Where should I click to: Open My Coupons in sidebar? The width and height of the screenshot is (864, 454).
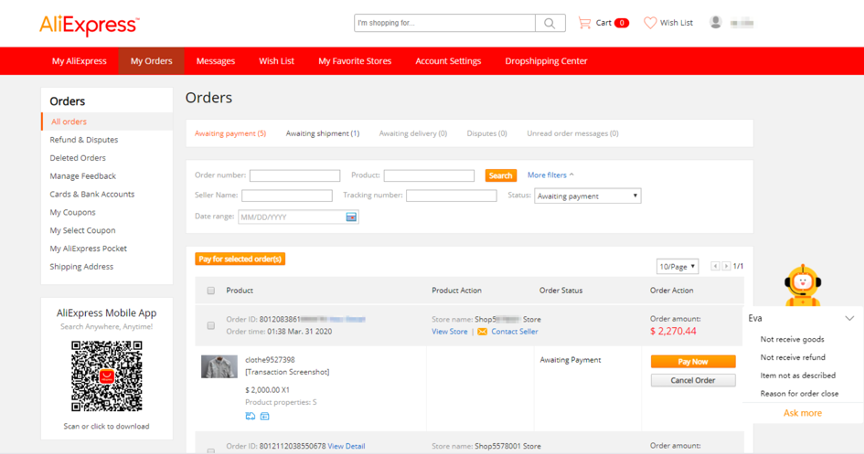[x=72, y=212]
